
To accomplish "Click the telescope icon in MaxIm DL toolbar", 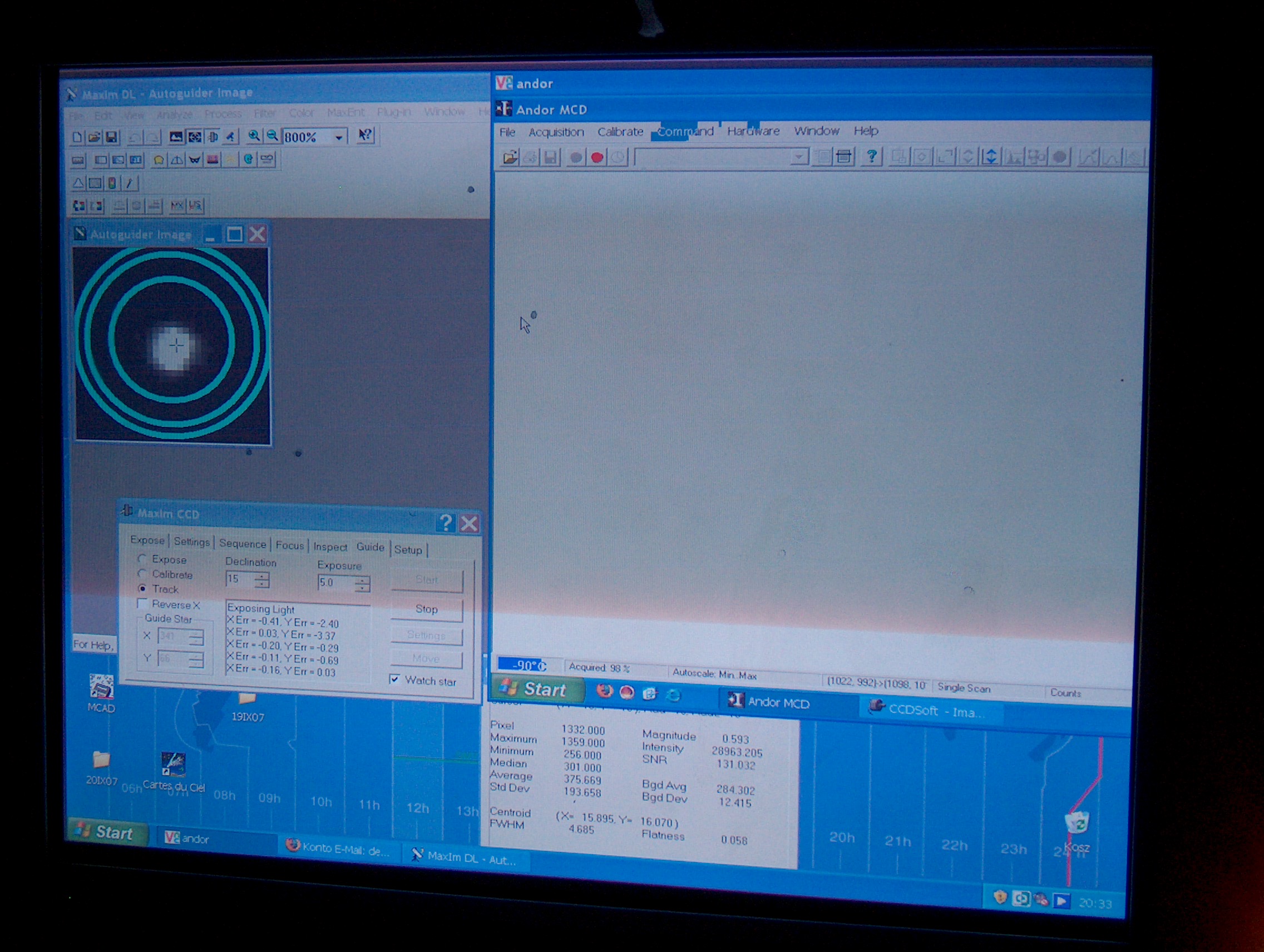I will [x=230, y=136].
